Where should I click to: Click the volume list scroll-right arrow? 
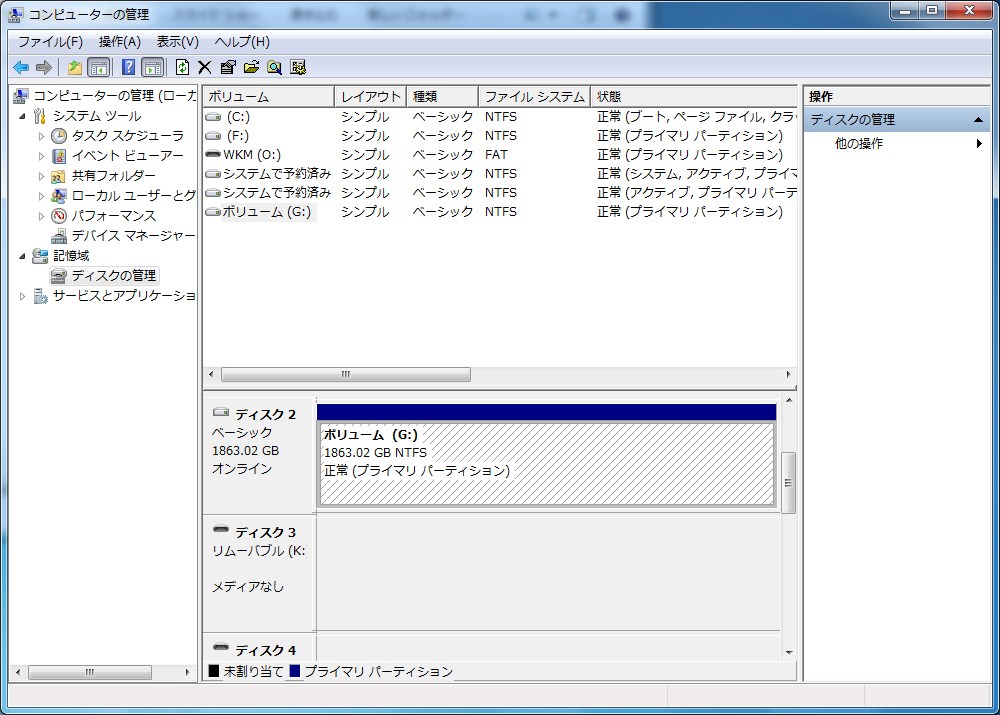[789, 374]
